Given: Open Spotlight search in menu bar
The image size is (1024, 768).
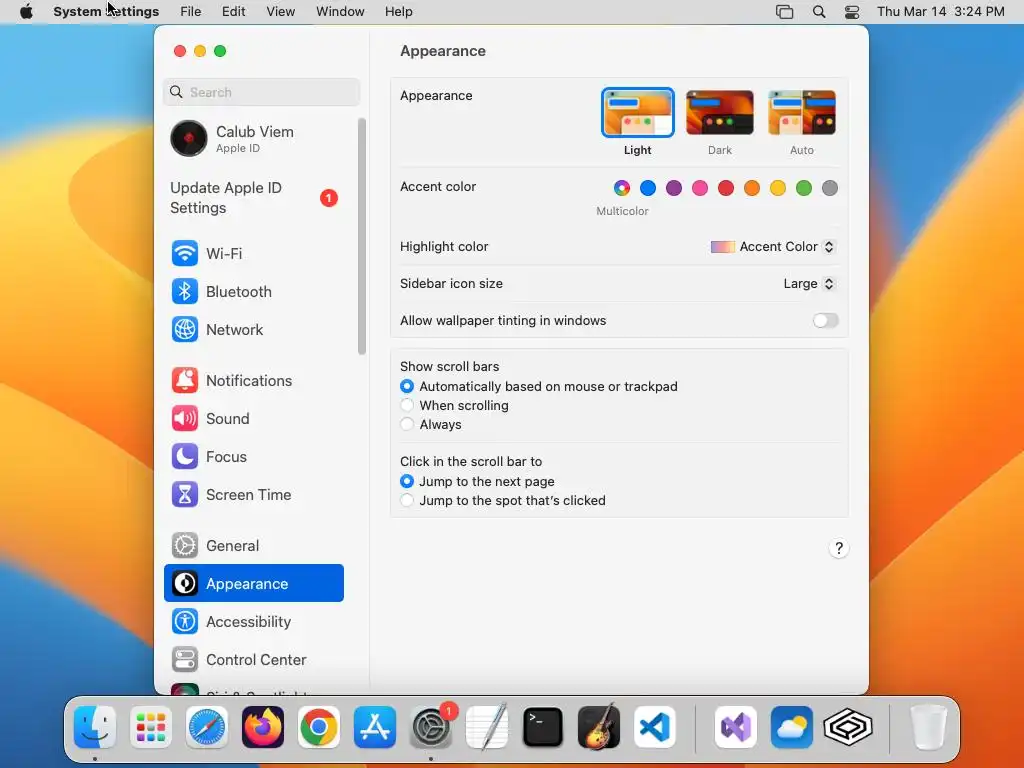Looking at the screenshot, I should [x=819, y=12].
